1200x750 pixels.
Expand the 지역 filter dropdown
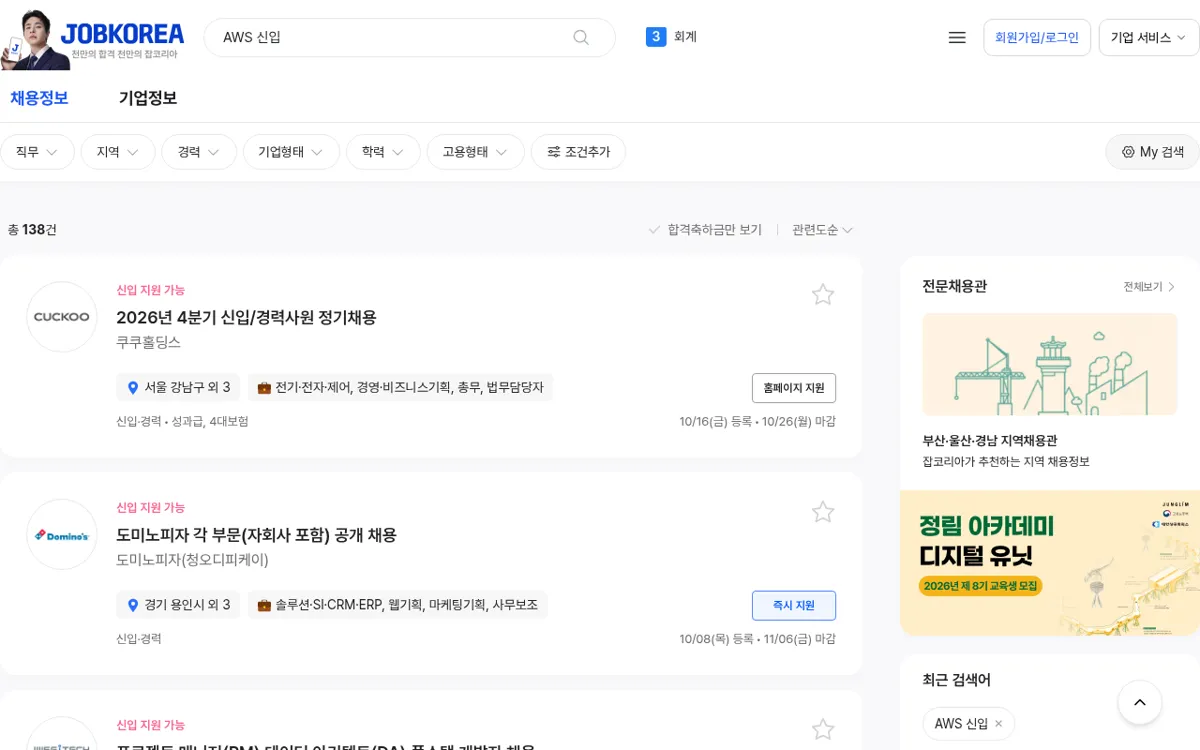[118, 152]
